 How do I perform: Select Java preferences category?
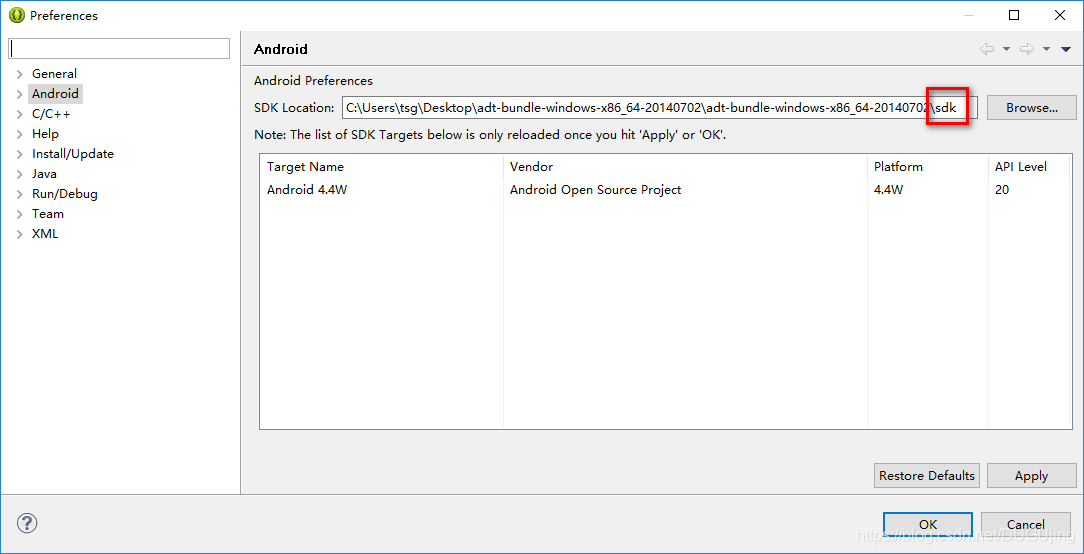[44, 174]
